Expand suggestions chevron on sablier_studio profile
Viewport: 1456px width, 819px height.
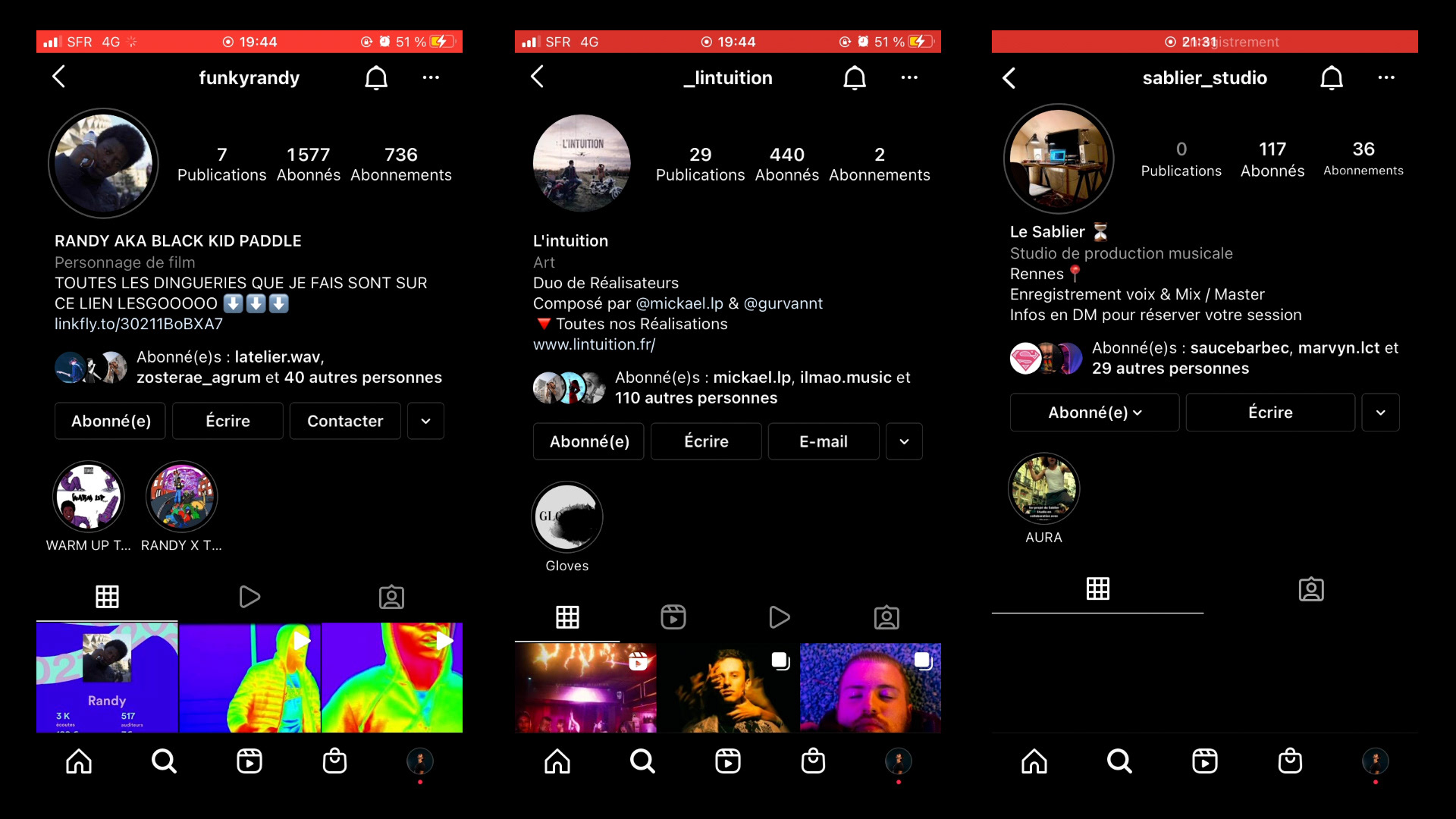[1380, 413]
